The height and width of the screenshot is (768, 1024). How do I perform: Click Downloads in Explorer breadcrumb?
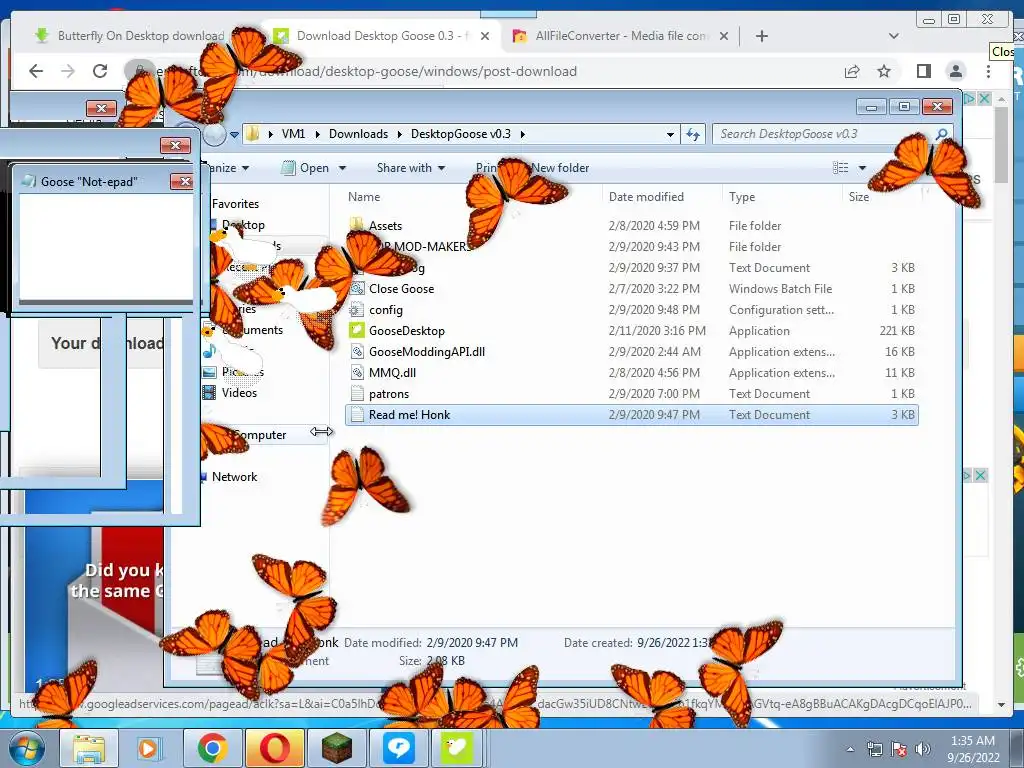click(x=358, y=134)
